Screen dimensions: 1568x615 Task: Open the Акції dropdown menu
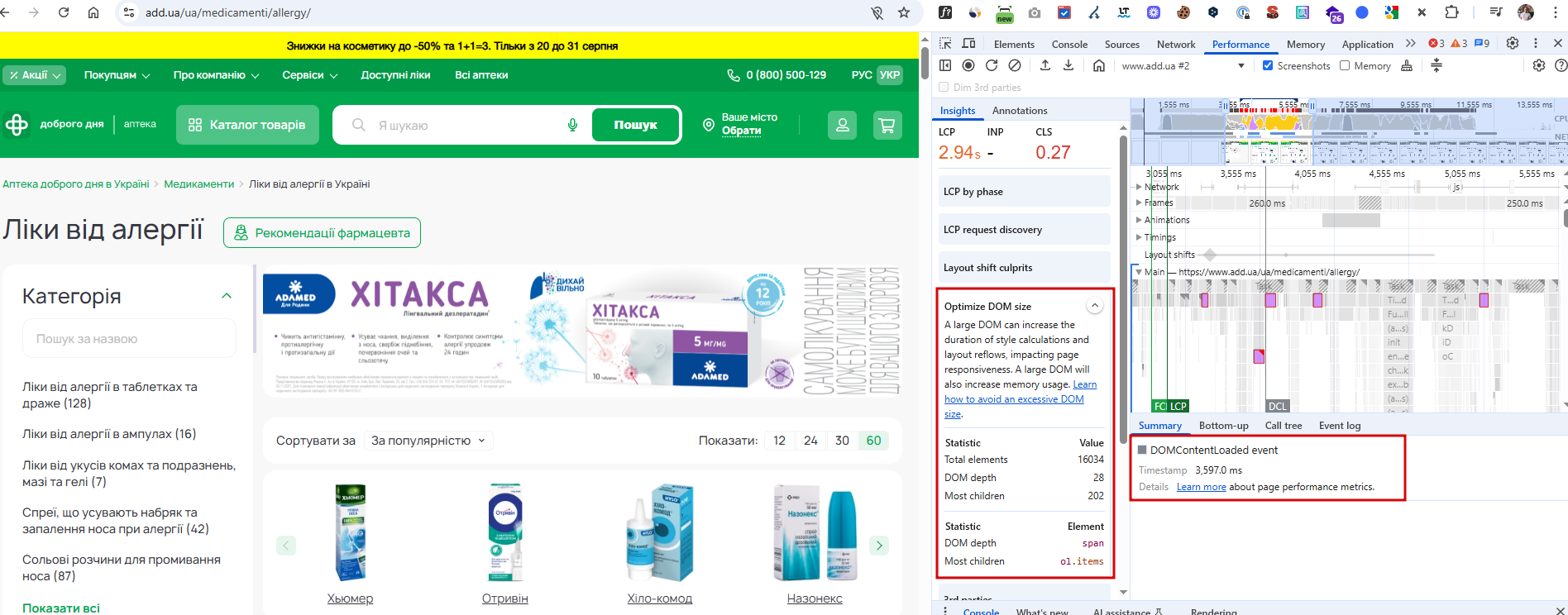point(34,75)
